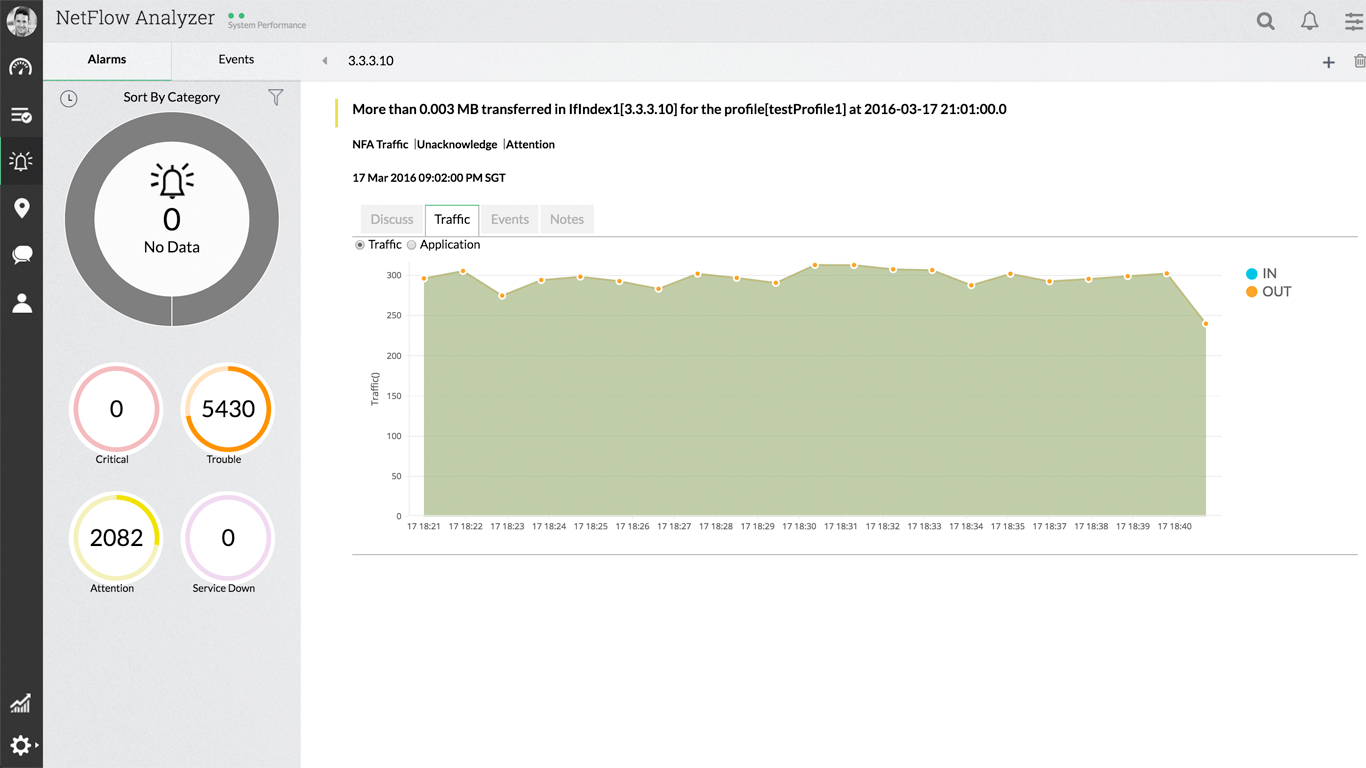The image size is (1366, 768).
Task: Click the last chart data point at 240
Action: tap(1206, 324)
